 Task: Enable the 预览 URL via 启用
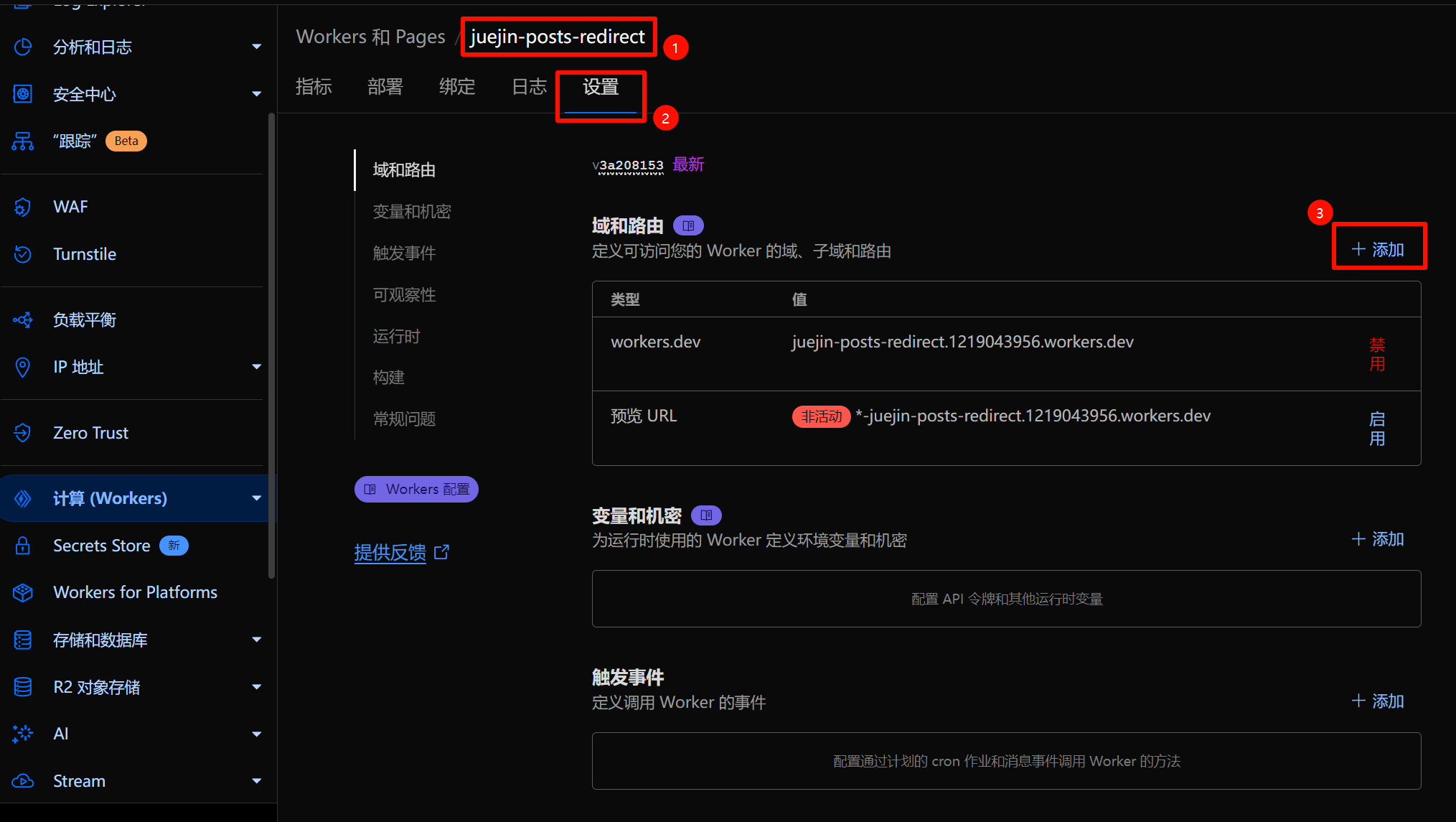pyautogui.click(x=1377, y=429)
